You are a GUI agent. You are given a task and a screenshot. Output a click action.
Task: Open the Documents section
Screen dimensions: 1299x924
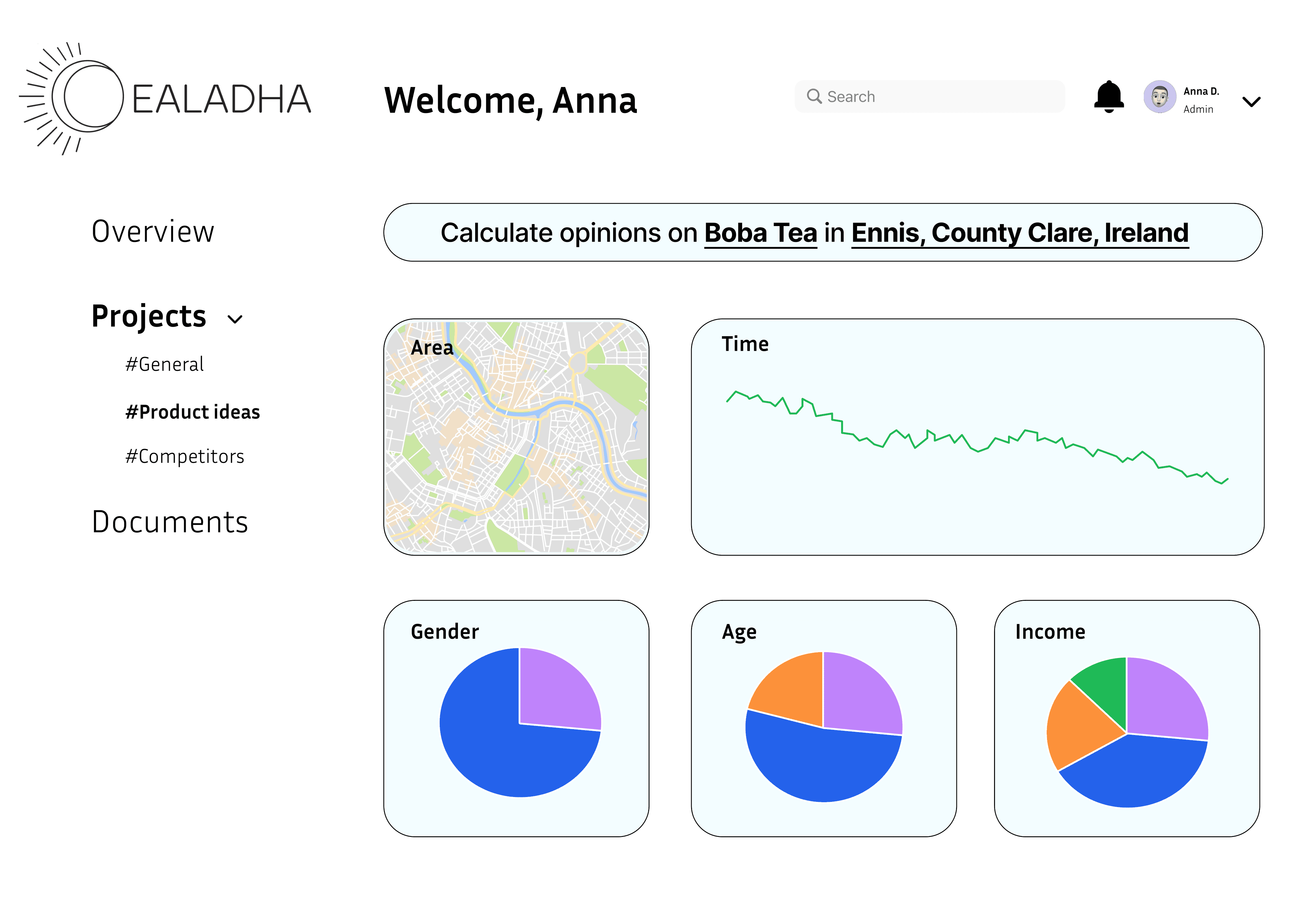170,522
